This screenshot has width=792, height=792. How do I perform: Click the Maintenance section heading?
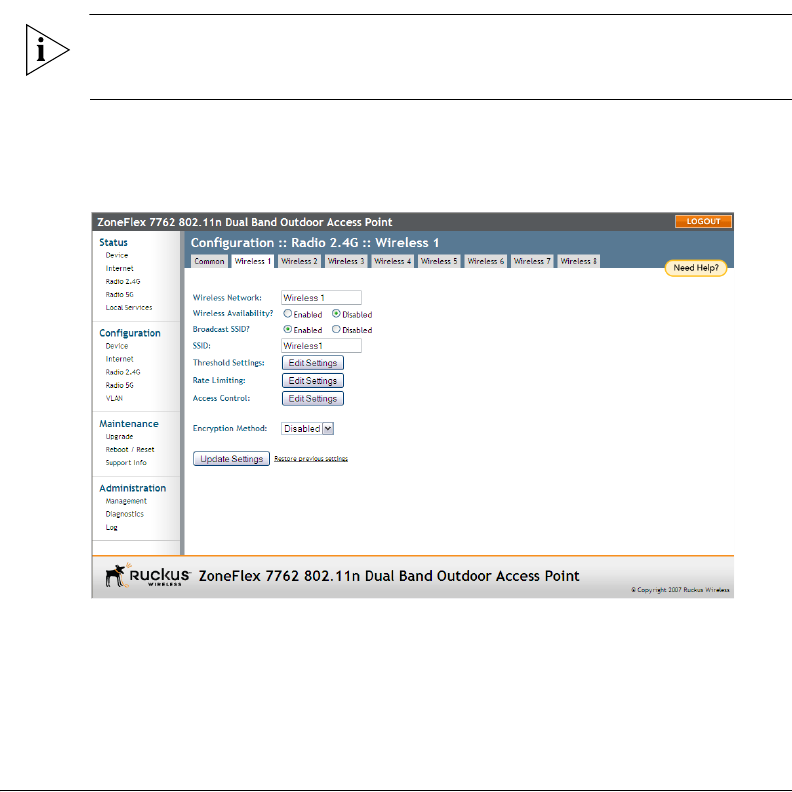click(129, 424)
